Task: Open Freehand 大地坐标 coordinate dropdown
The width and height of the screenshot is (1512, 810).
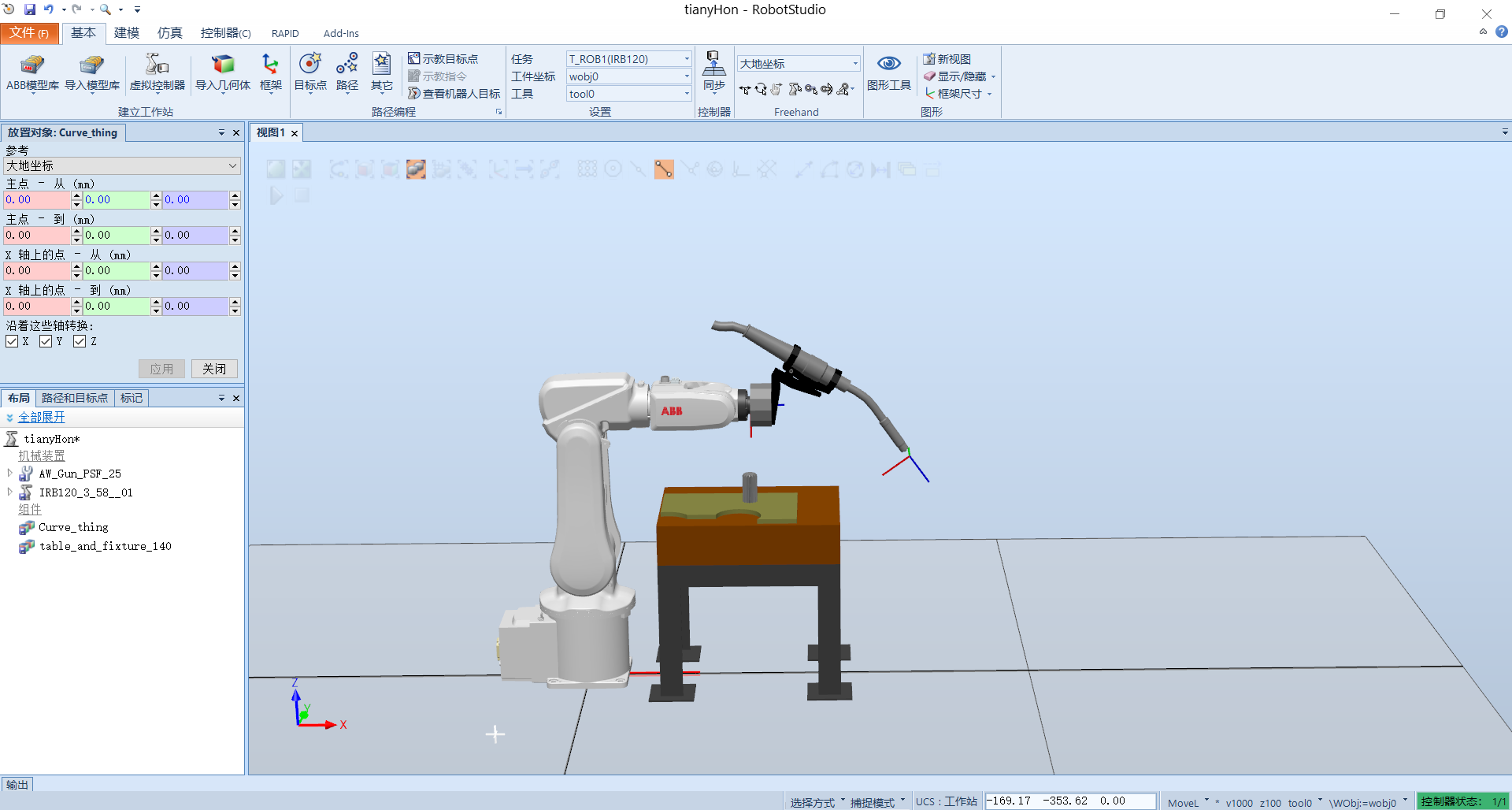Action: (x=799, y=64)
